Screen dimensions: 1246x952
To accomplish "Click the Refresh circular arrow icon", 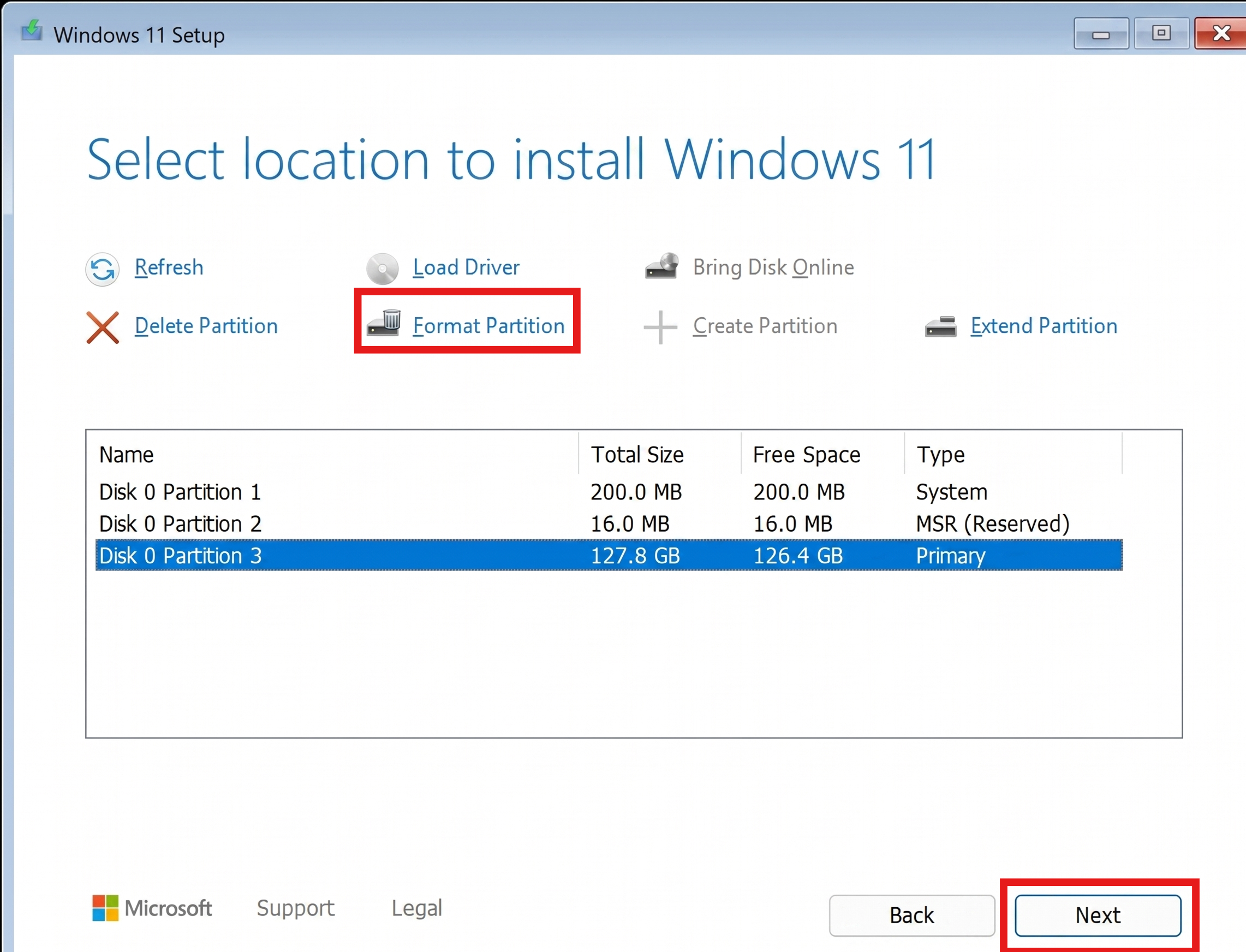I will pos(103,269).
